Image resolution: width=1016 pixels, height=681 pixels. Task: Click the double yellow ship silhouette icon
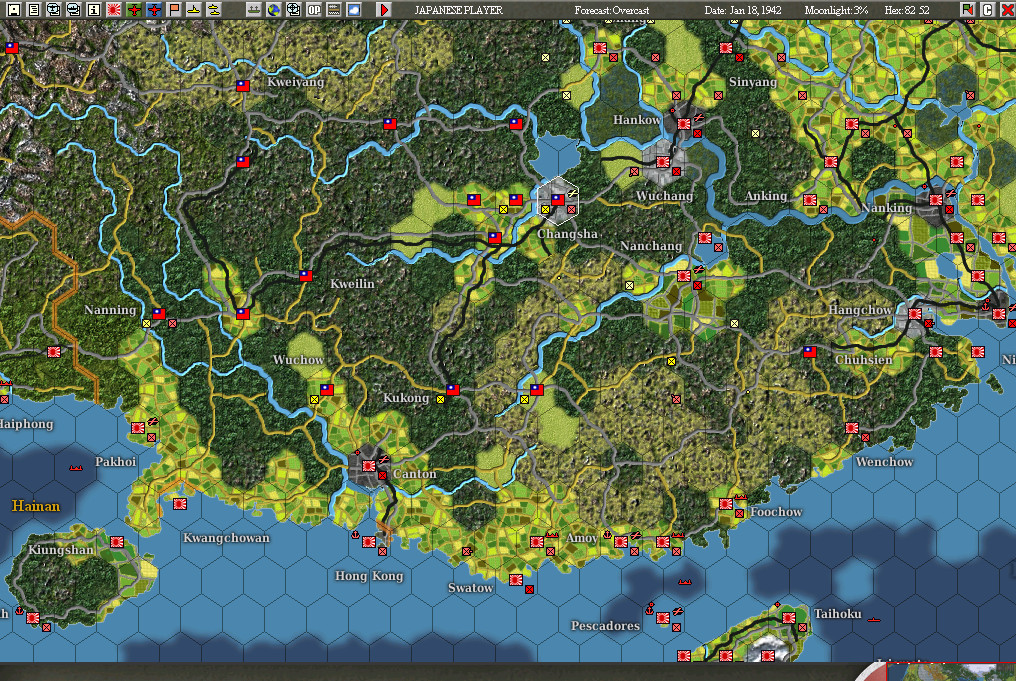click(x=213, y=10)
